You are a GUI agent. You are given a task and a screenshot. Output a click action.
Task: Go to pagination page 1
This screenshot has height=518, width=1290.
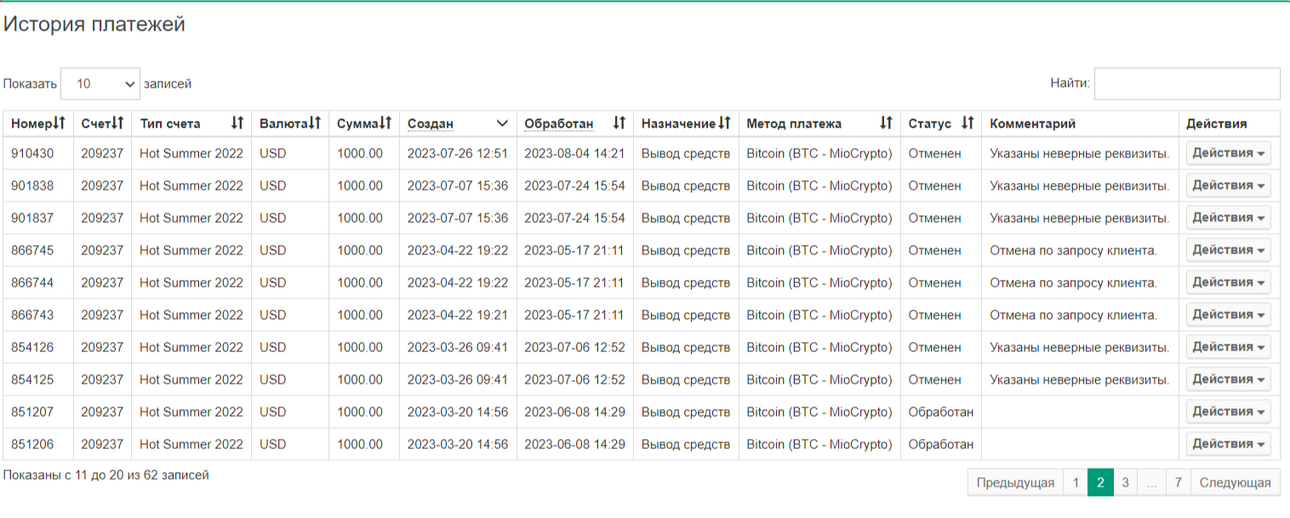(1076, 482)
